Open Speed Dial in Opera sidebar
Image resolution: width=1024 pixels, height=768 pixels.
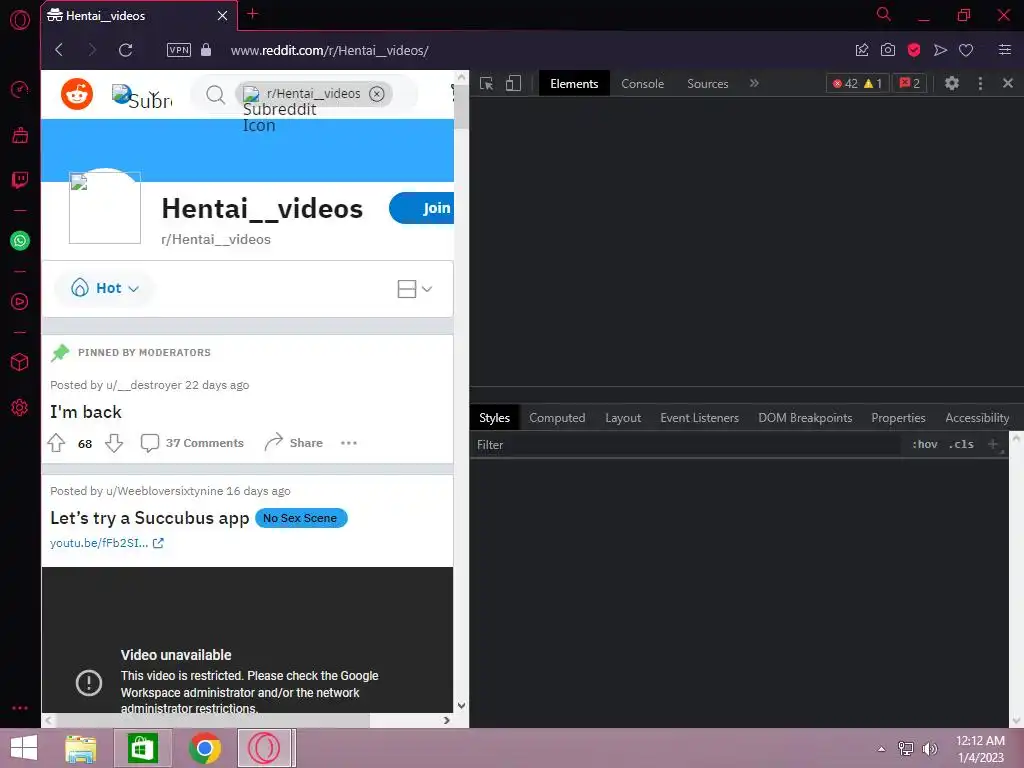coord(20,89)
